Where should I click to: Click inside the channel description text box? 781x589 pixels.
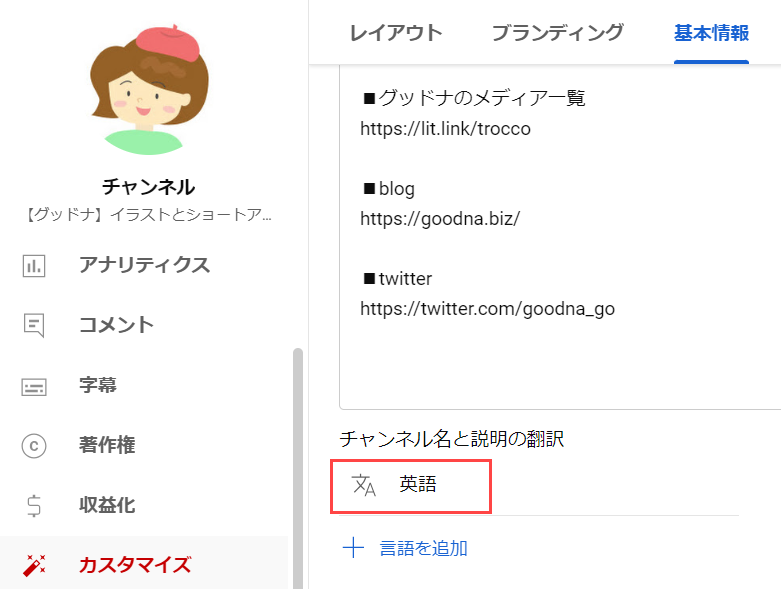(560, 360)
